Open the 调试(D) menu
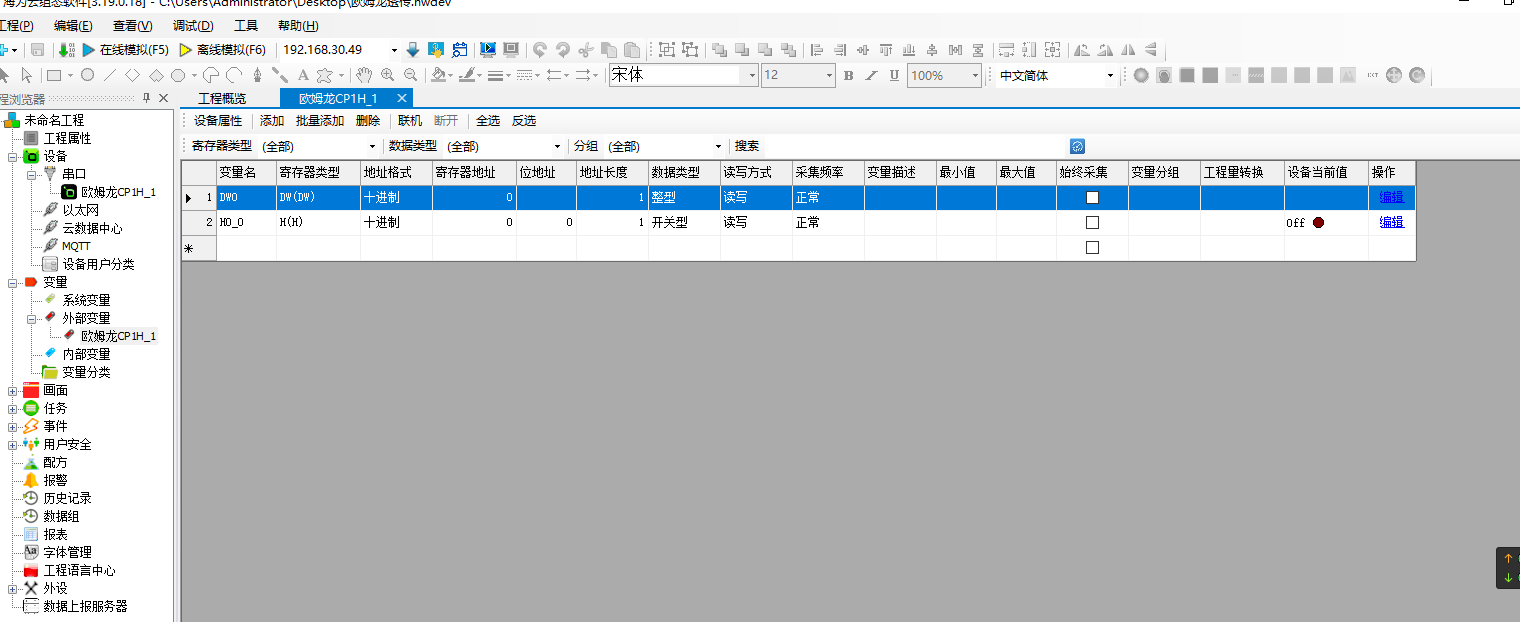The image size is (1520, 622). (193, 26)
